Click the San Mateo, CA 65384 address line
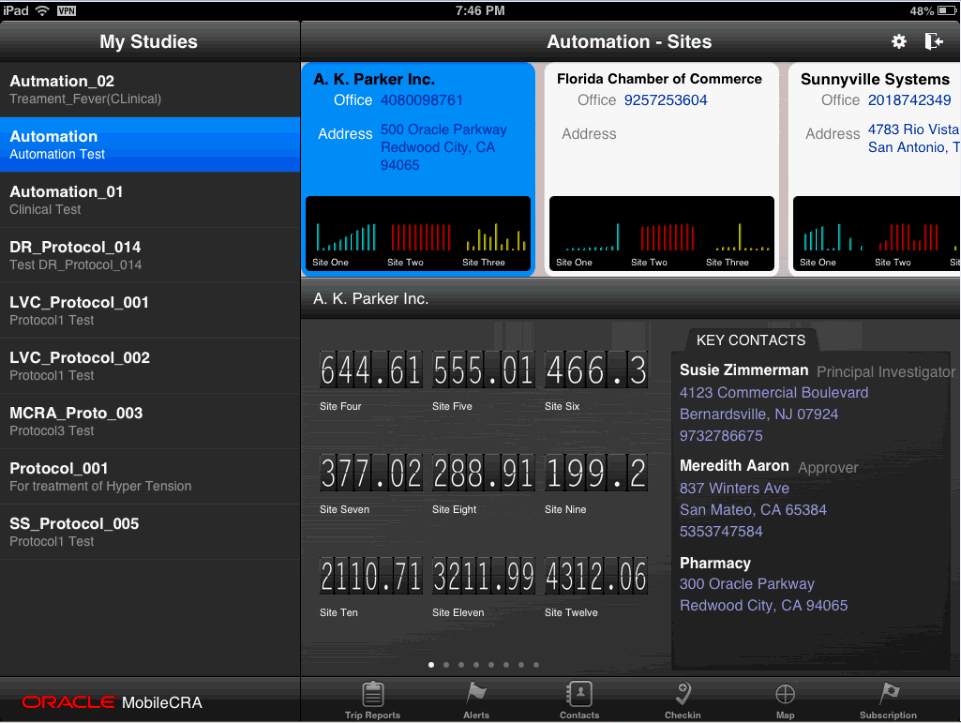Image resolution: width=961 pixels, height=723 pixels. point(753,510)
